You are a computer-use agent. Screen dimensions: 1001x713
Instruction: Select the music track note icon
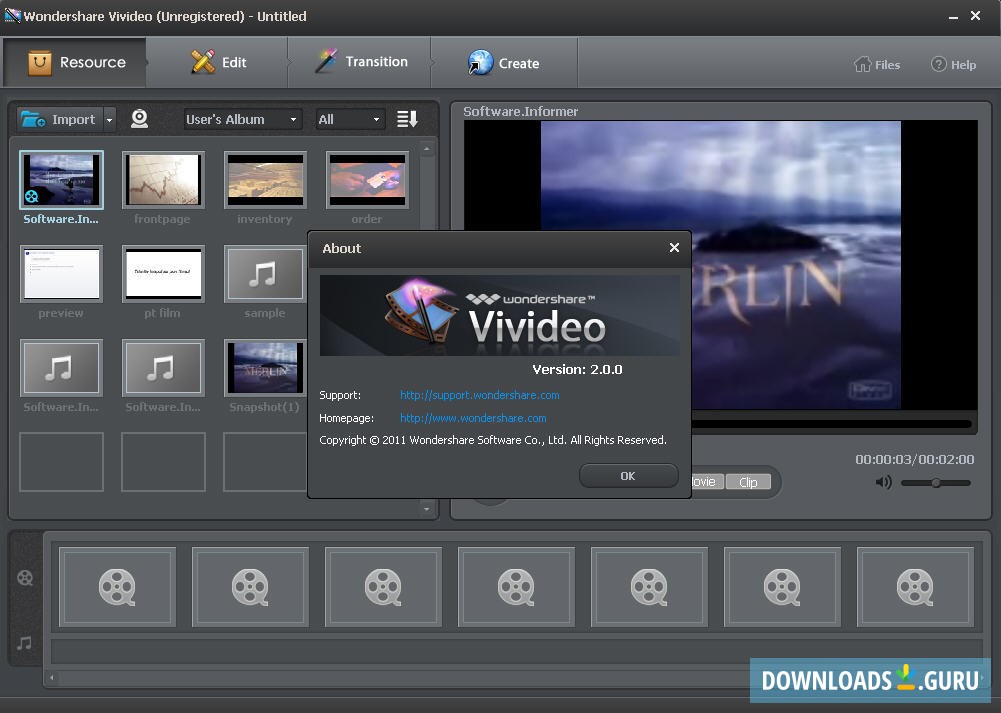coord(25,643)
